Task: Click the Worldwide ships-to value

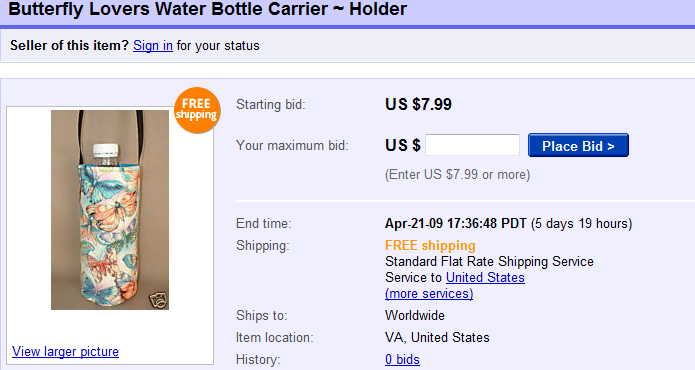Action: coord(415,315)
